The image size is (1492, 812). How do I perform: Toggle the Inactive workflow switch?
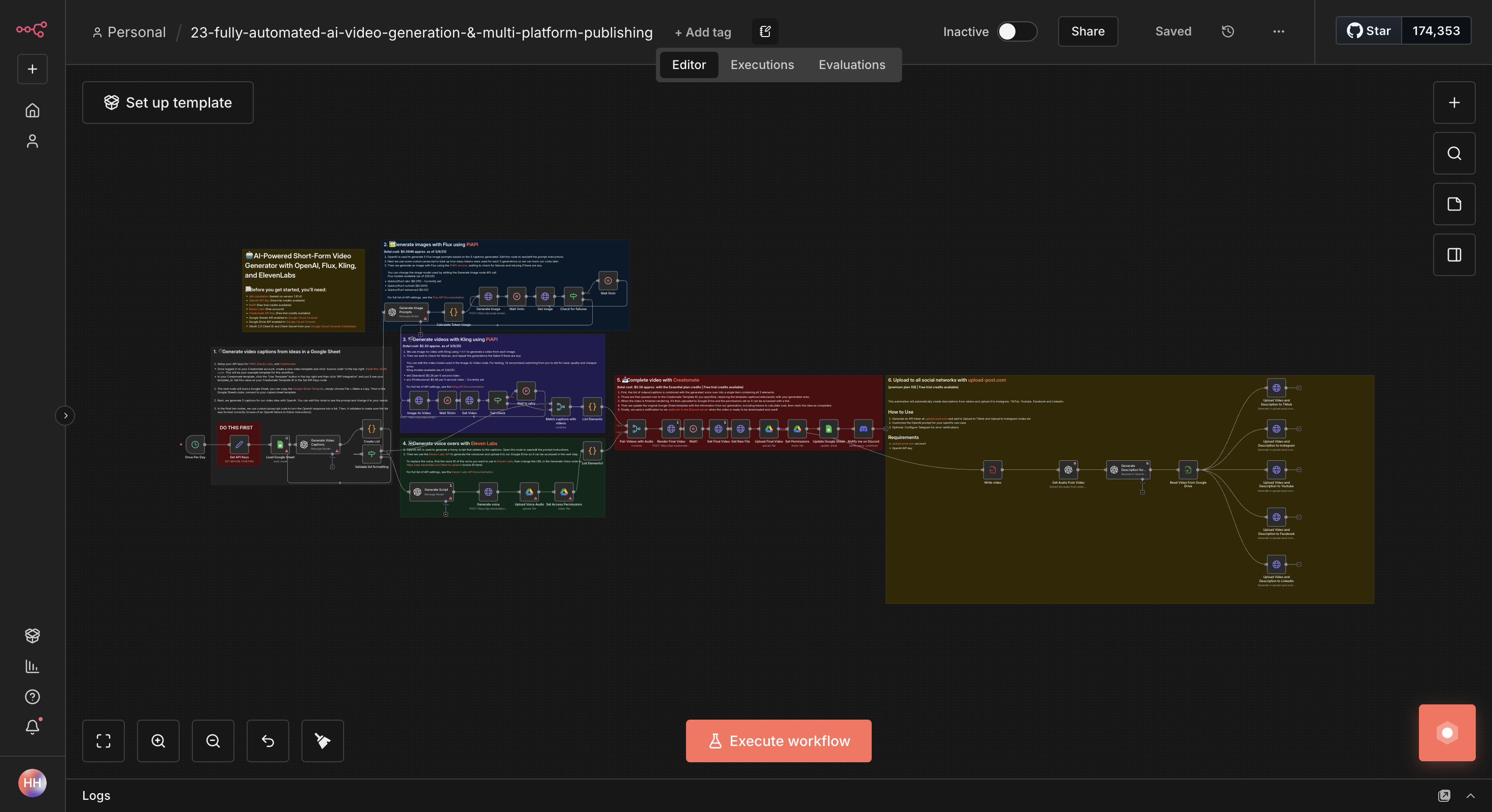click(1016, 31)
